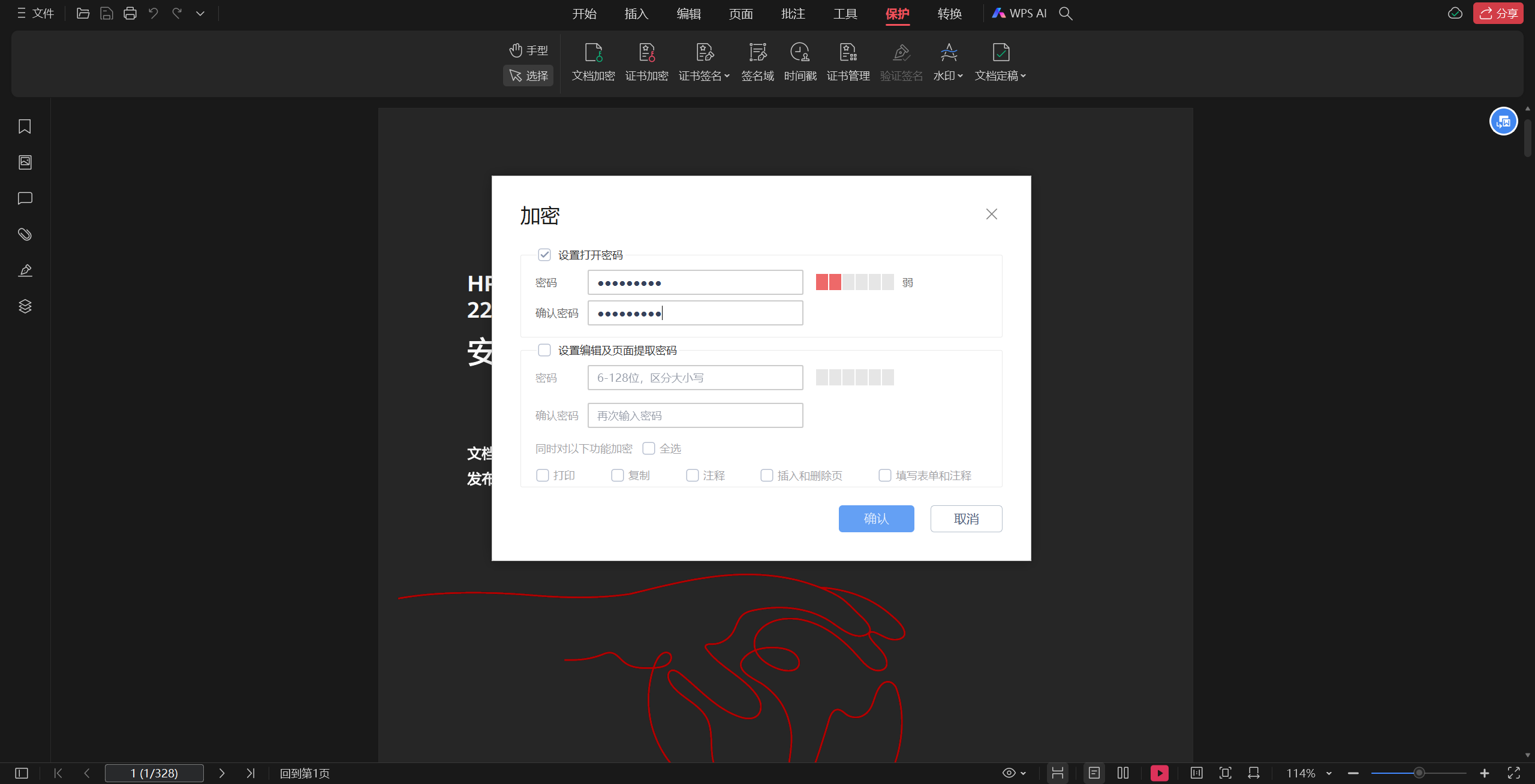This screenshot has width=1535, height=784.
Task: Switch to the 批注 tab
Action: (x=793, y=13)
